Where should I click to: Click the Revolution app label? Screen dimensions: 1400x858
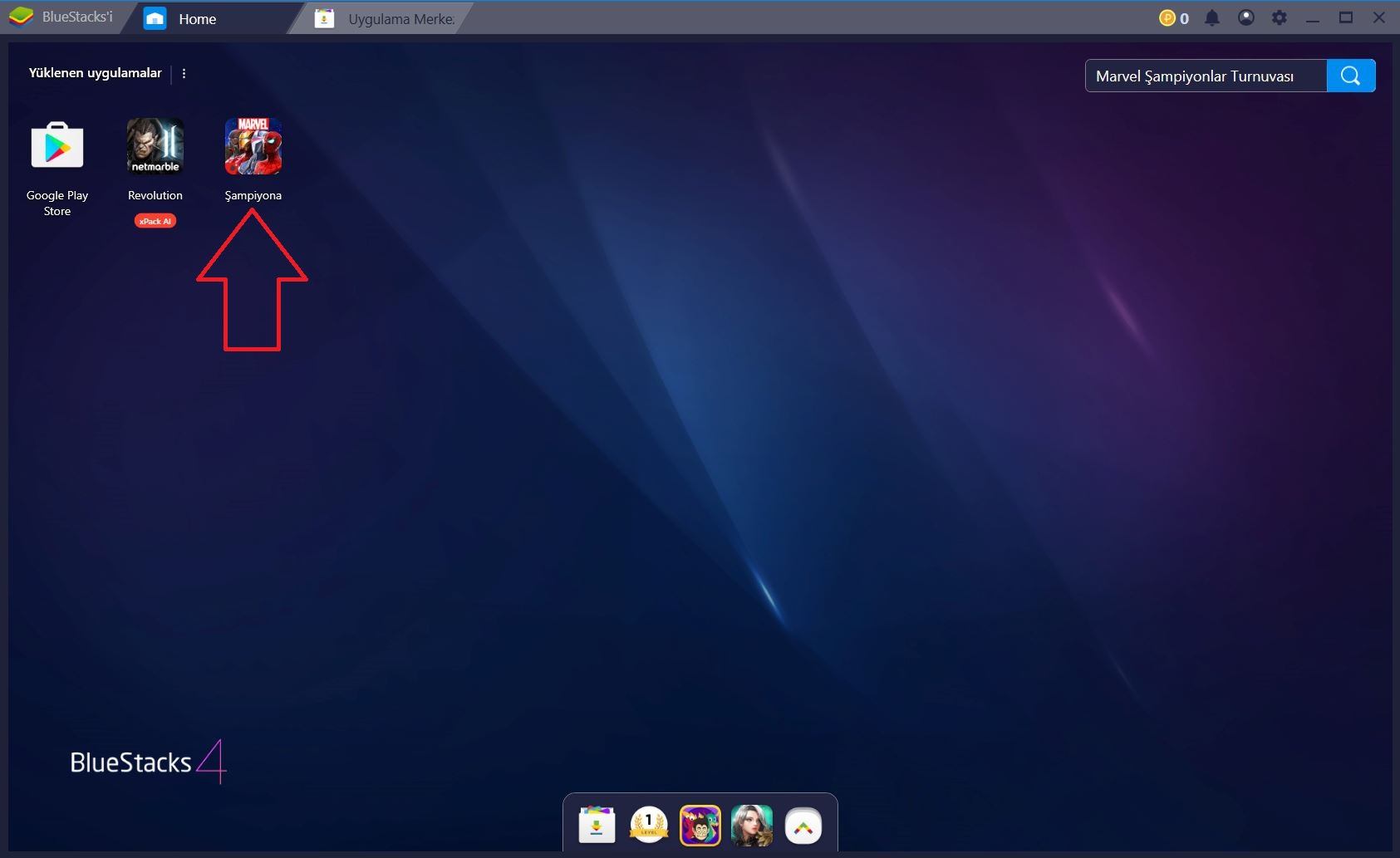point(155,195)
